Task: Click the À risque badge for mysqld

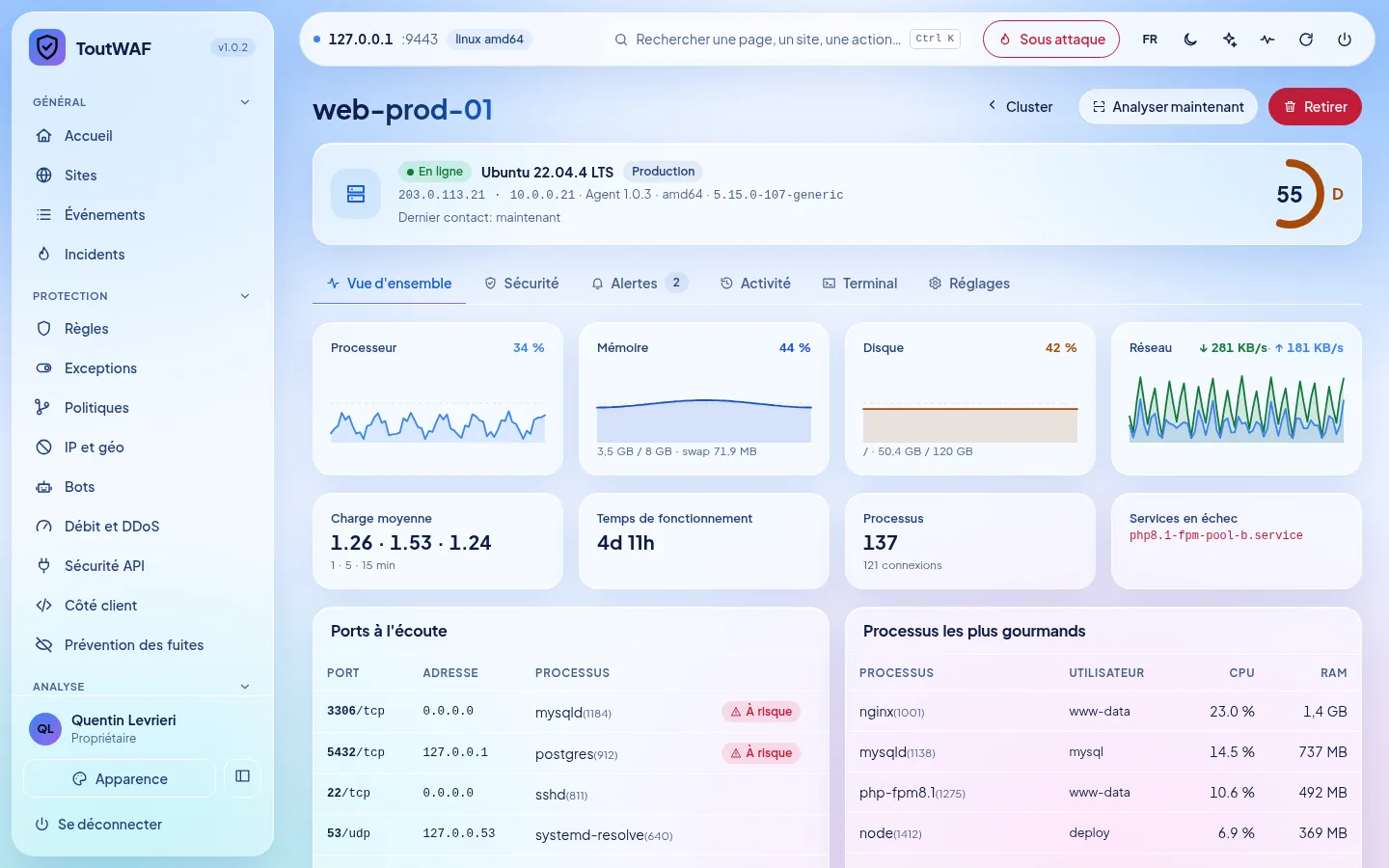Action: tap(761, 712)
